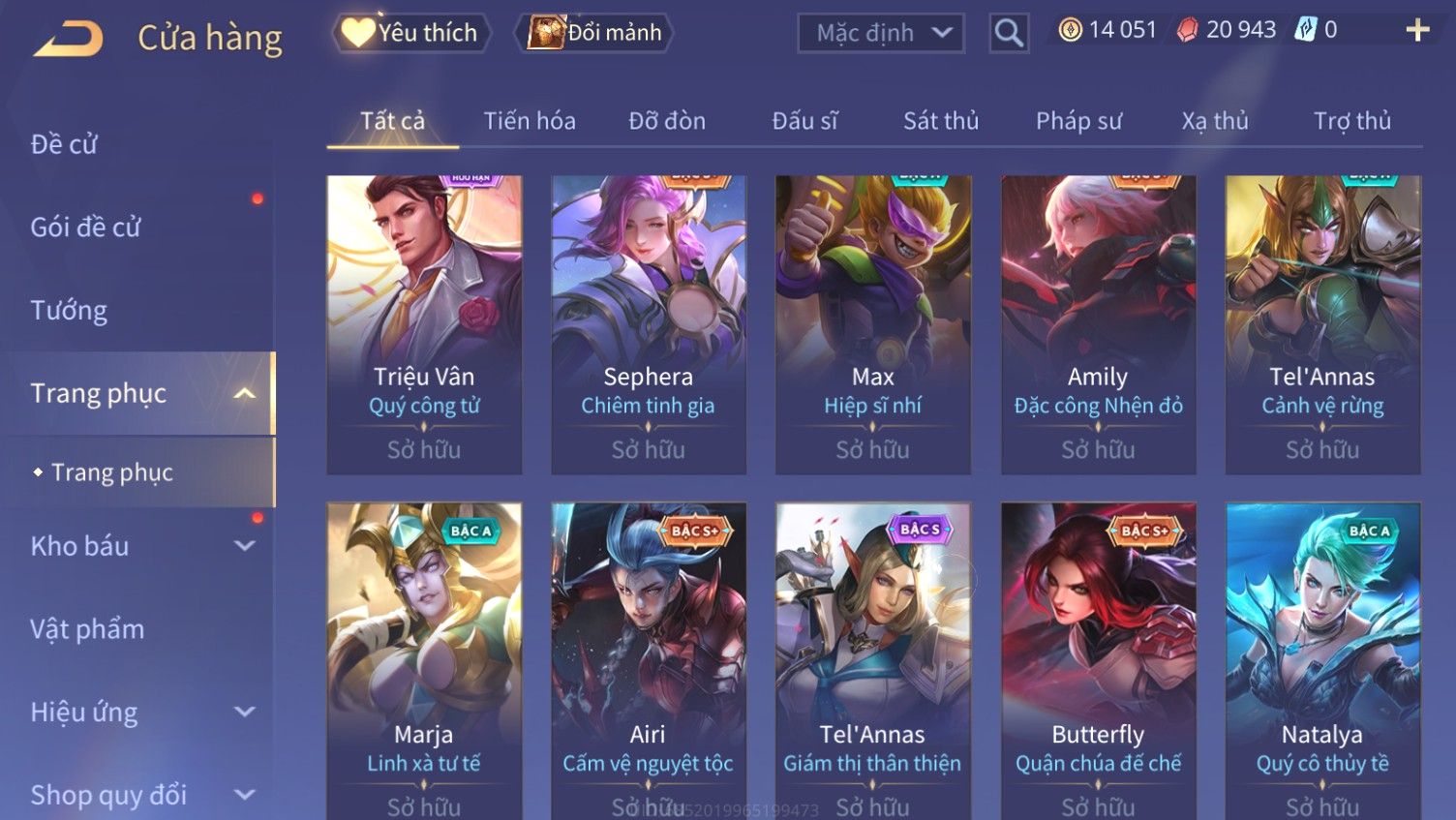Click the gold coin balance icon

pyautogui.click(x=1070, y=31)
